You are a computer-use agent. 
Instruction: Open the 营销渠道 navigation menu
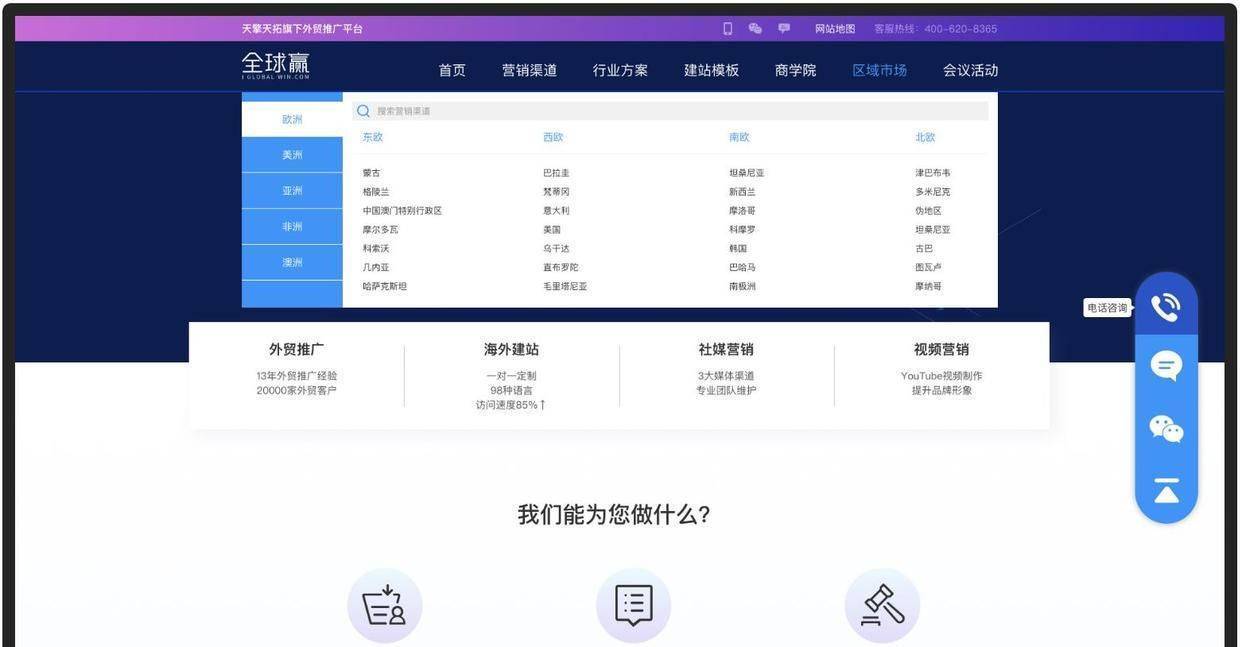tap(529, 70)
